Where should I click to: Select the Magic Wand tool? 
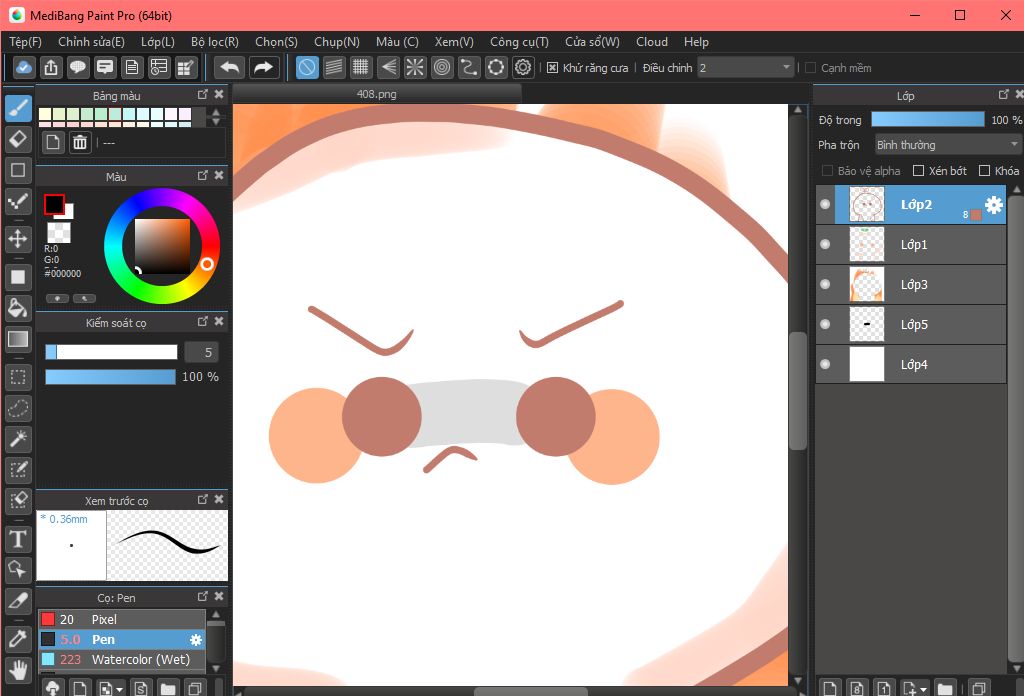tap(18, 439)
